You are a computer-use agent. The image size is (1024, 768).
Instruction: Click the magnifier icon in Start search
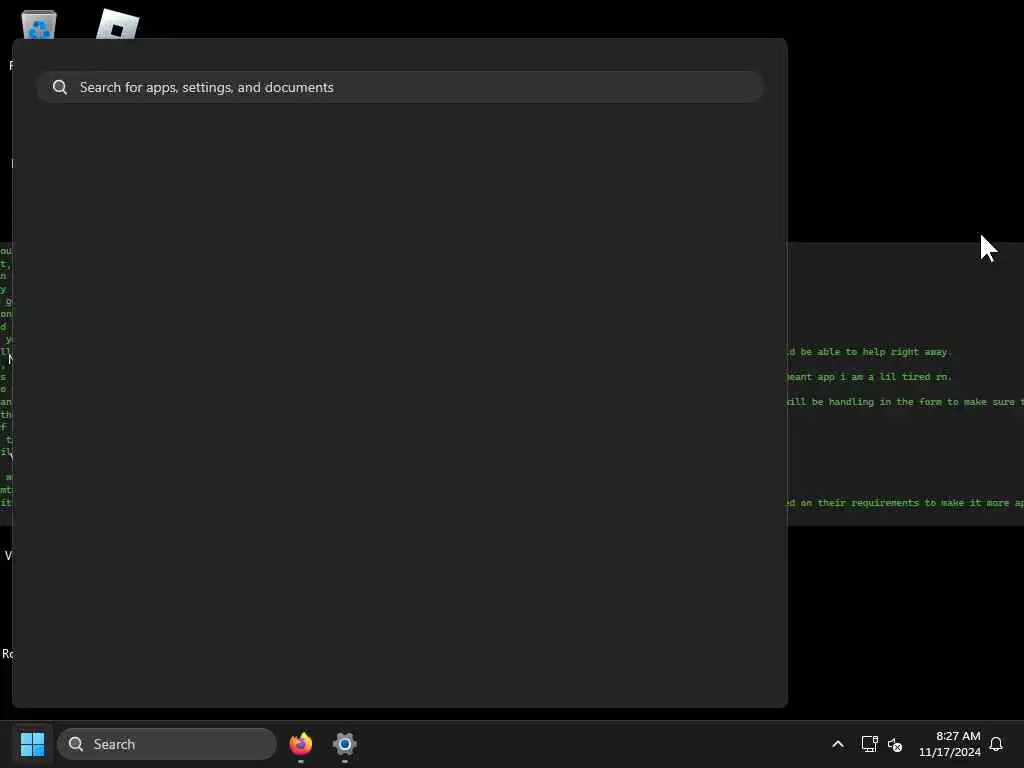60,87
